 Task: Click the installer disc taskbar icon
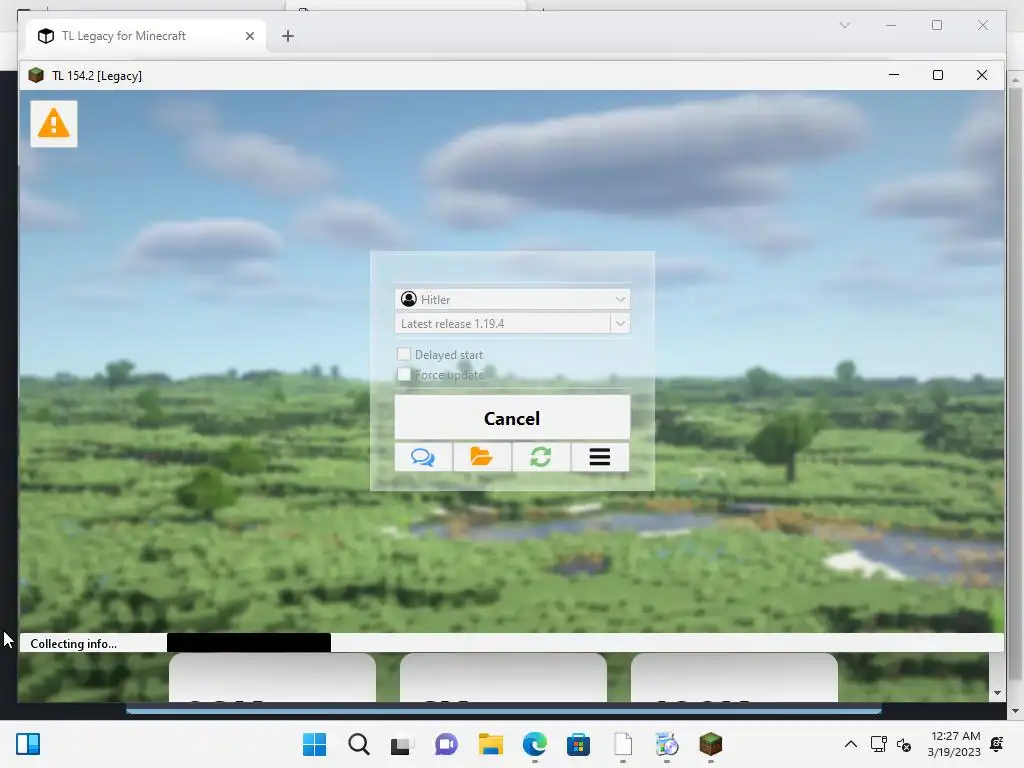[667, 744]
